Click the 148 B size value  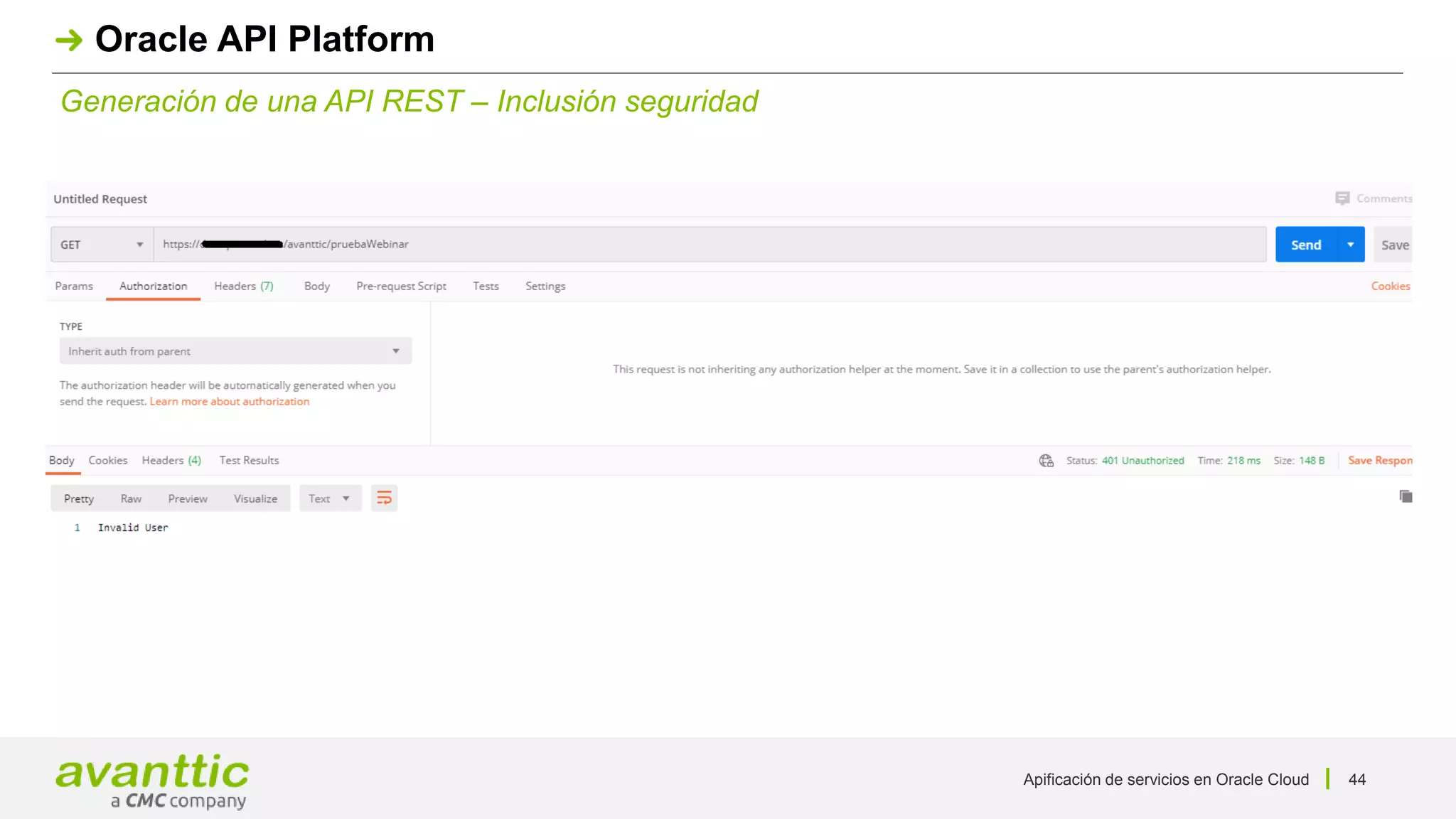pyautogui.click(x=1312, y=461)
